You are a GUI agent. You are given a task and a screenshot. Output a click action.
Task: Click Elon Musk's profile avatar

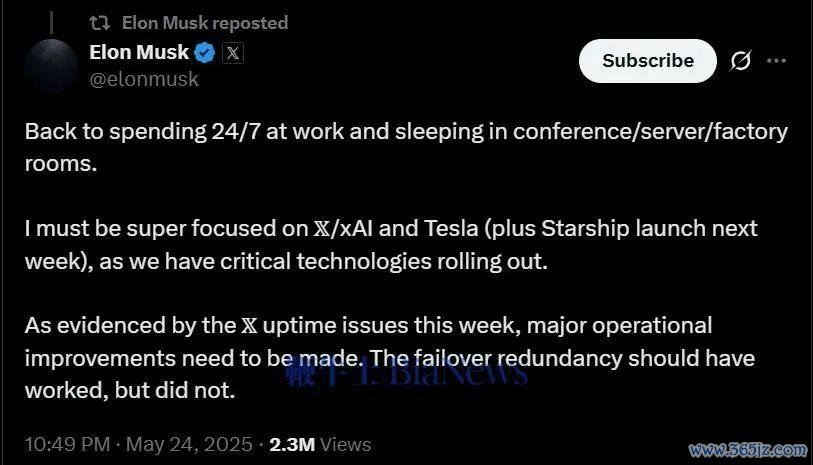(x=51, y=66)
